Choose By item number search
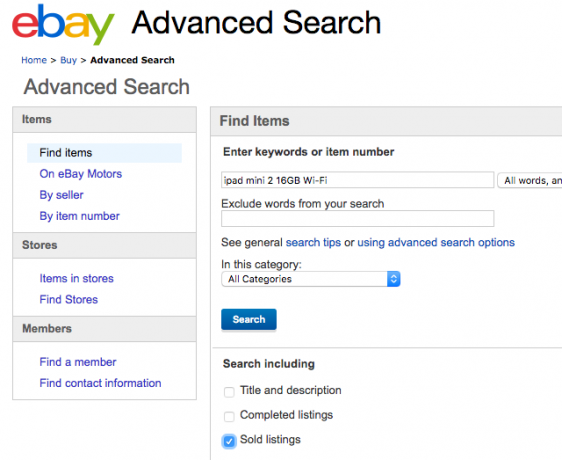Screen dimensions: 562x460 coord(80,216)
